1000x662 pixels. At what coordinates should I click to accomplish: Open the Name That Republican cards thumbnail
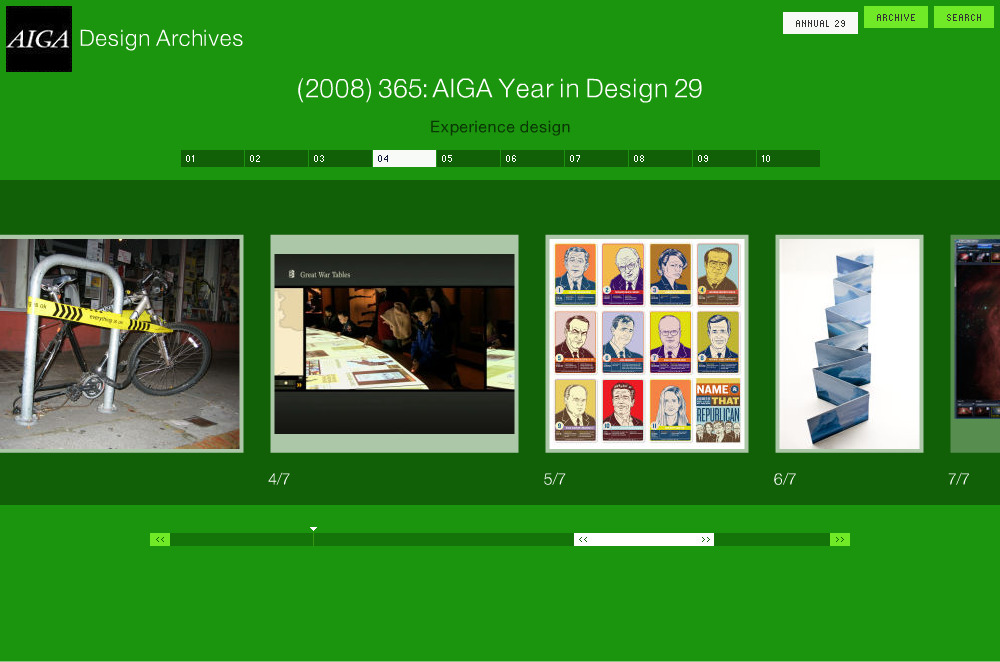[x=647, y=344]
